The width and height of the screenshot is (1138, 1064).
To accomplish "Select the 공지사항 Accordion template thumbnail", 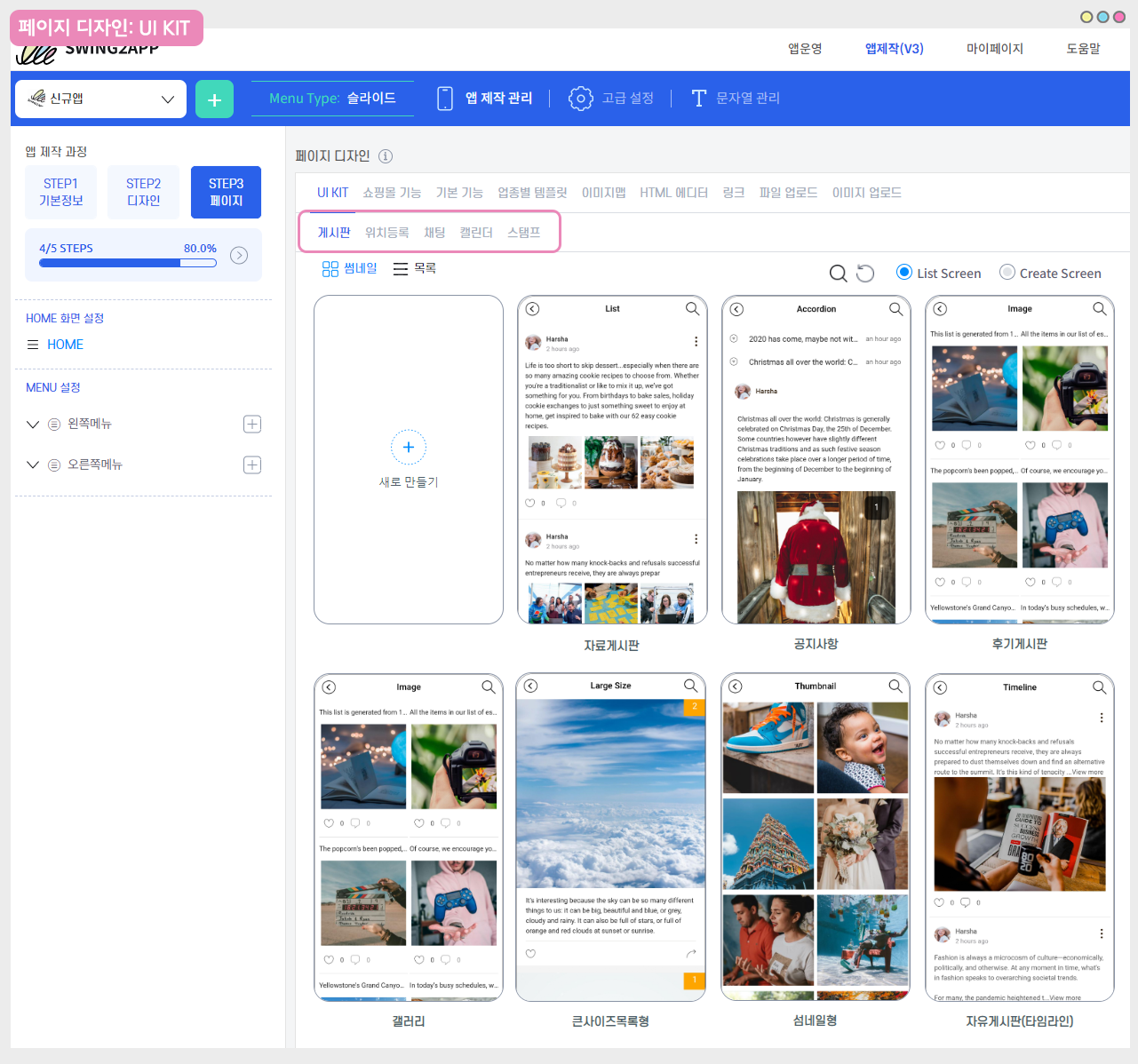I will (816, 460).
